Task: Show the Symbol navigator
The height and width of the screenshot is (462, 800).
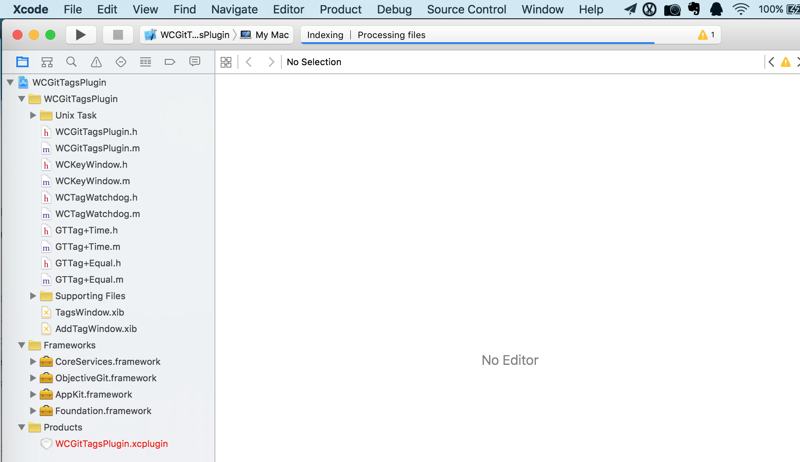Action: 47,62
